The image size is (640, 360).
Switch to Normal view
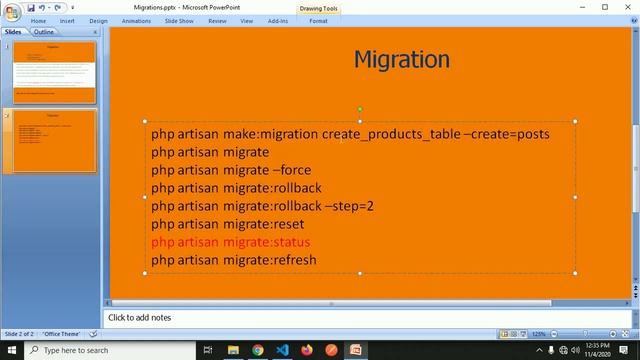(x=504, y=334)
